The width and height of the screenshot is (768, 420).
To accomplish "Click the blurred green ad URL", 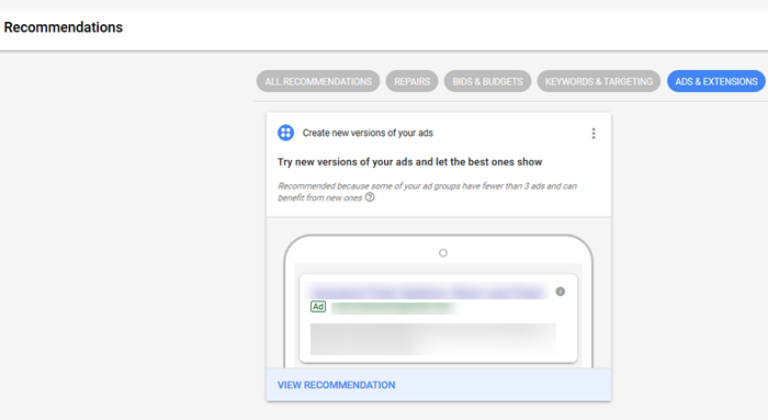I will tap(394, 308).
